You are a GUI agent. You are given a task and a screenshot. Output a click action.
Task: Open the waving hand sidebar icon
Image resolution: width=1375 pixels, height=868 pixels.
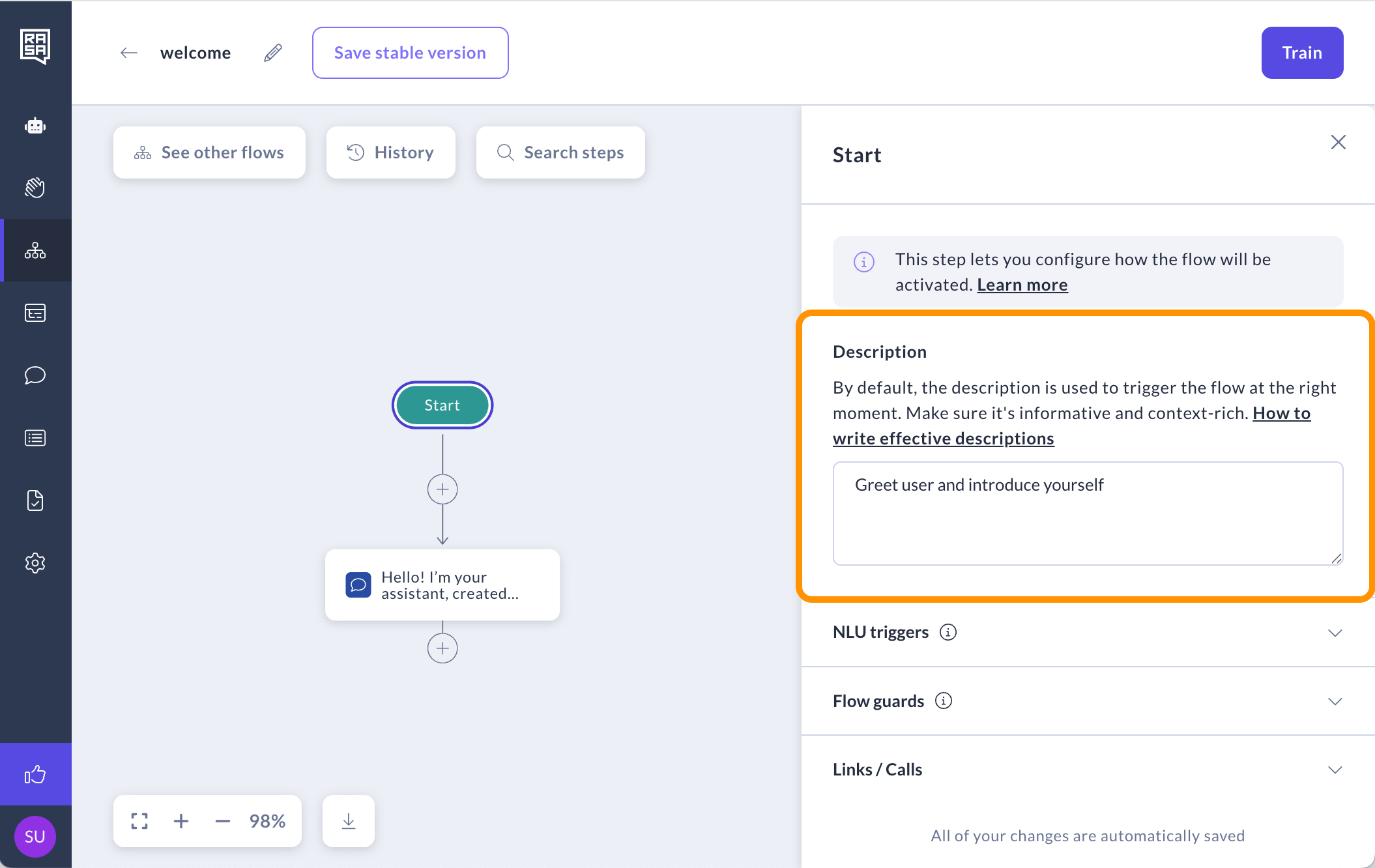(35, 188)
